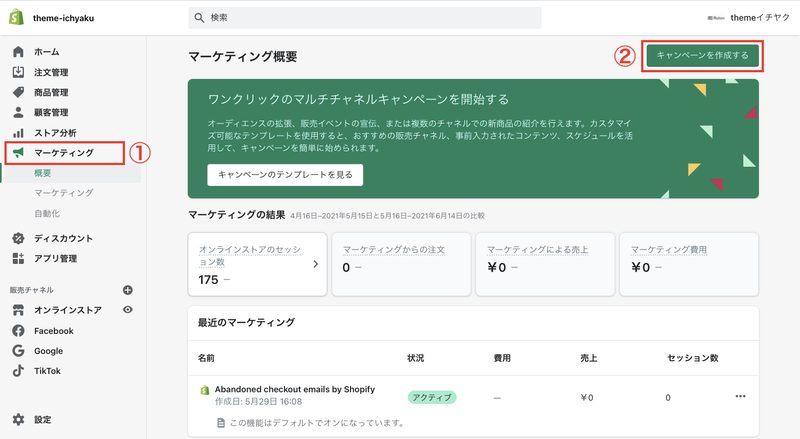Open ディスカウント percent badge icon

point(18,238)
